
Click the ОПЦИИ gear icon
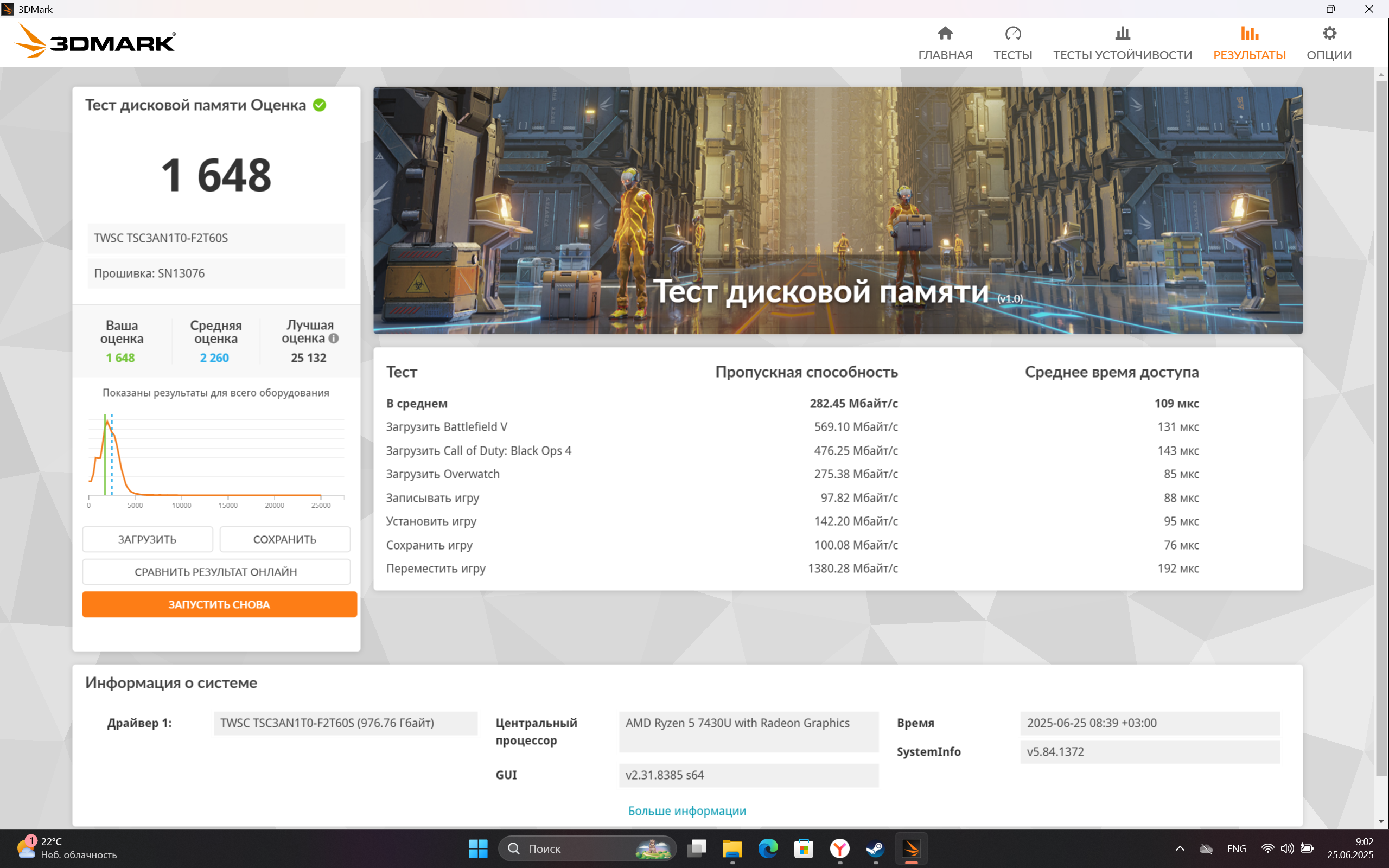1329,33
